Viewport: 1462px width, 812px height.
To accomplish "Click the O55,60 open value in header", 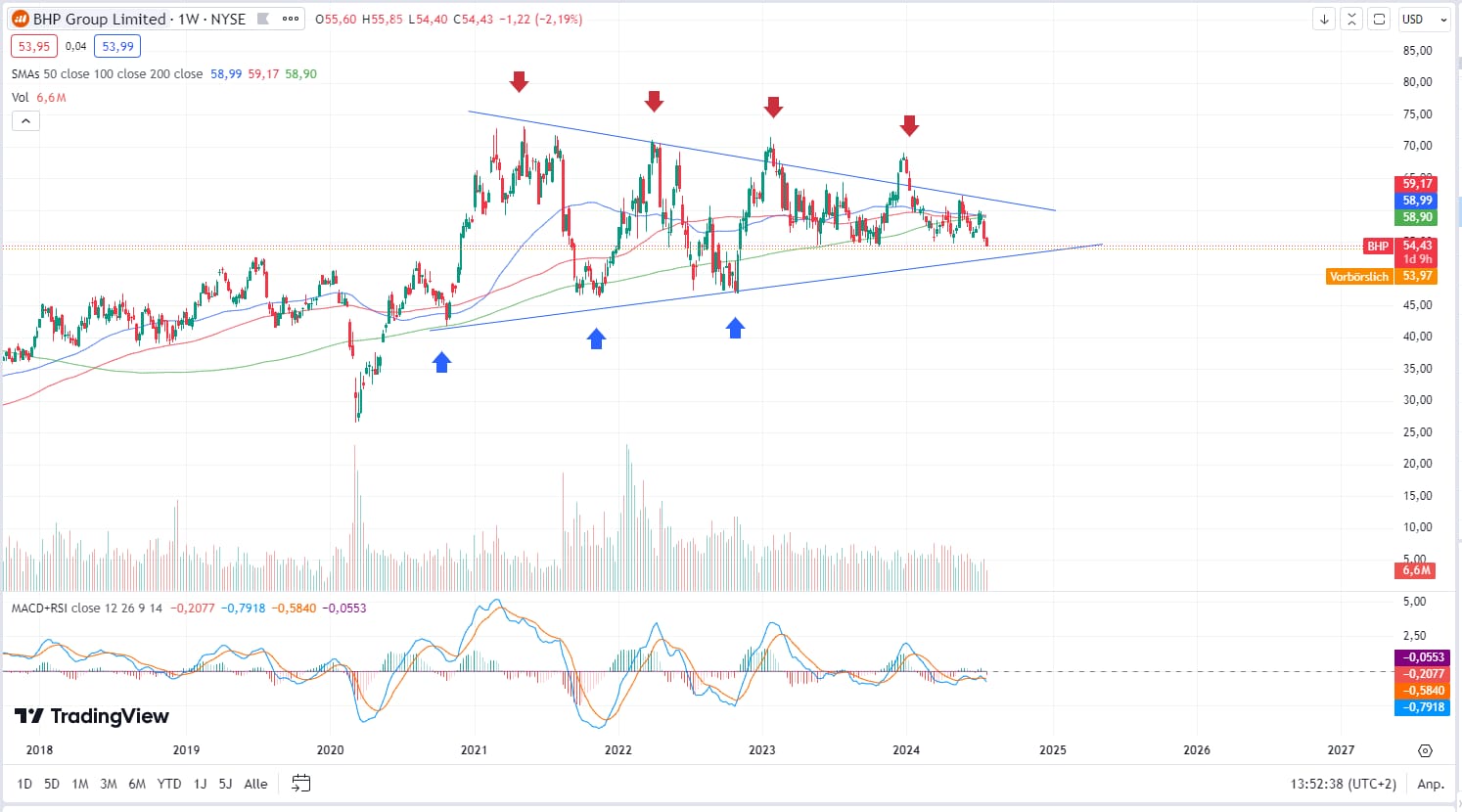I will [x=336, y=20].
